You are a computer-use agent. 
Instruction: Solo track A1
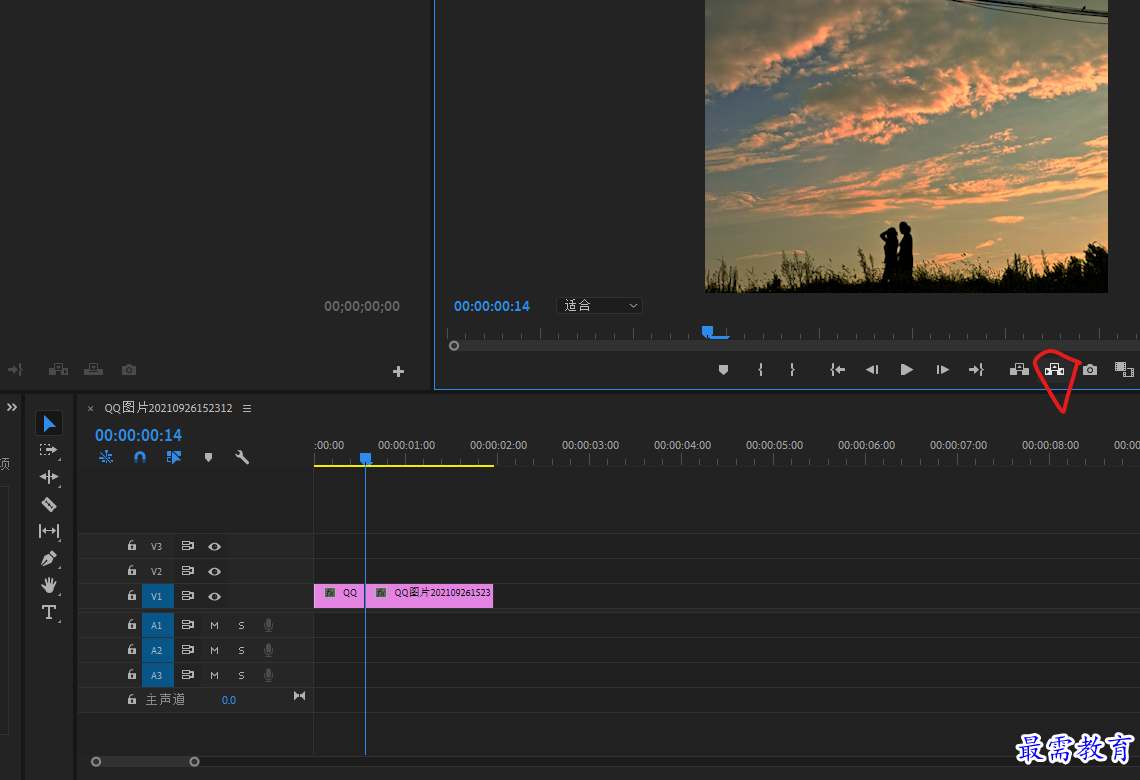[x=241, y=625]
